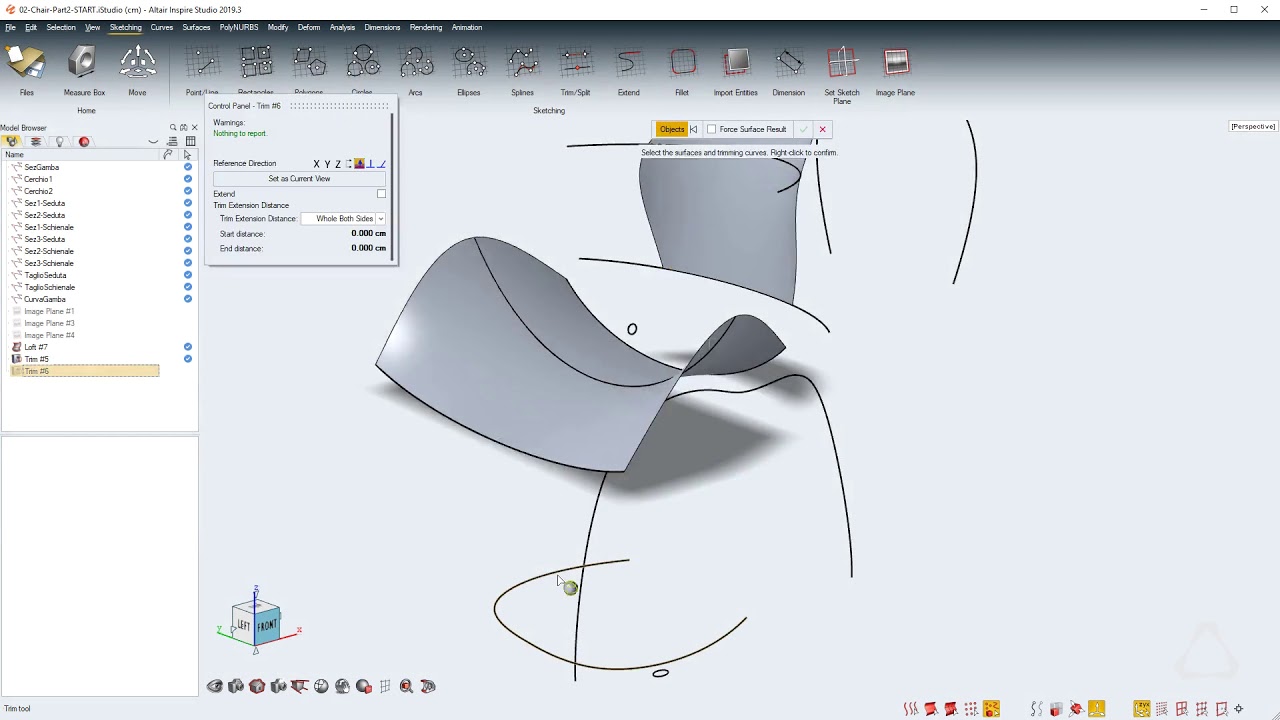The image size is (1280, 720).
Task: Hide the Cerchio2 curve
Action: [188, 191]
